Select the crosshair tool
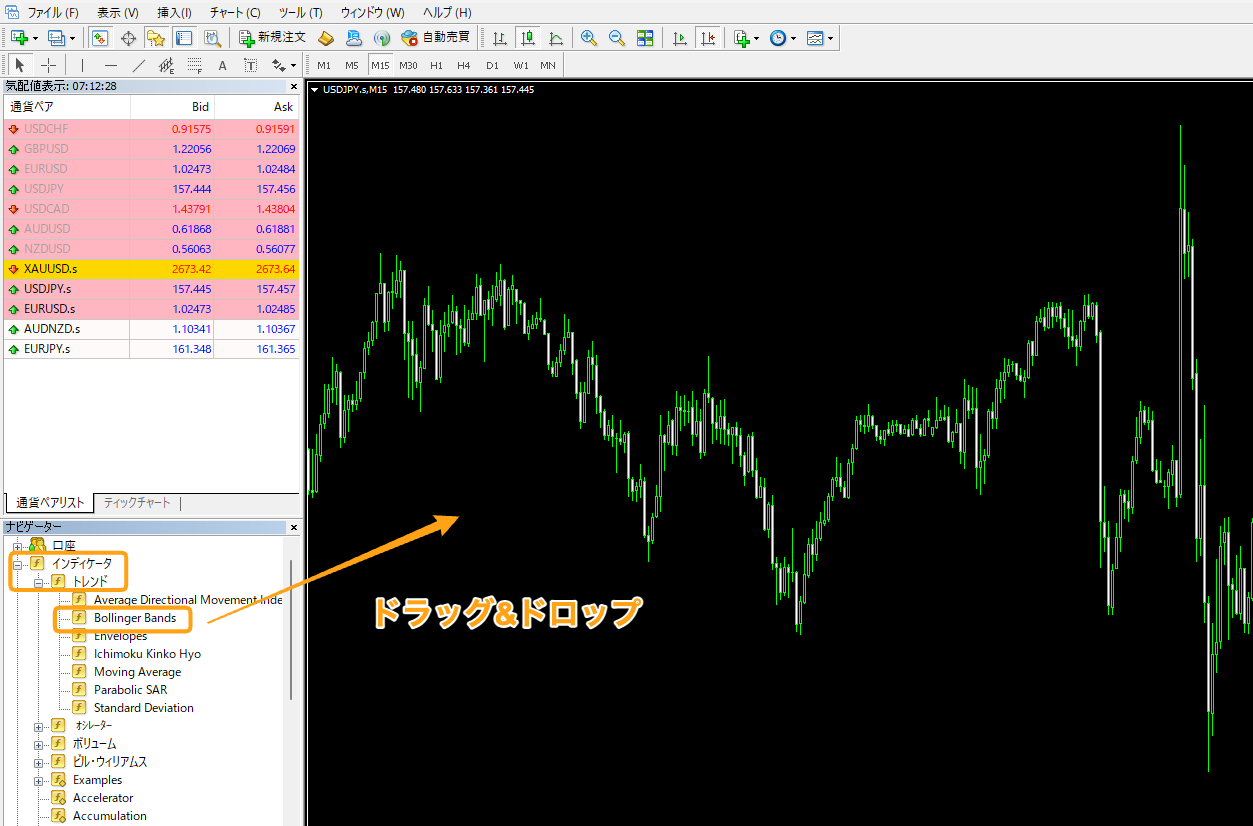Image resolution: width=1253 pixels, height=826 pixels. (x=48, y=65)
